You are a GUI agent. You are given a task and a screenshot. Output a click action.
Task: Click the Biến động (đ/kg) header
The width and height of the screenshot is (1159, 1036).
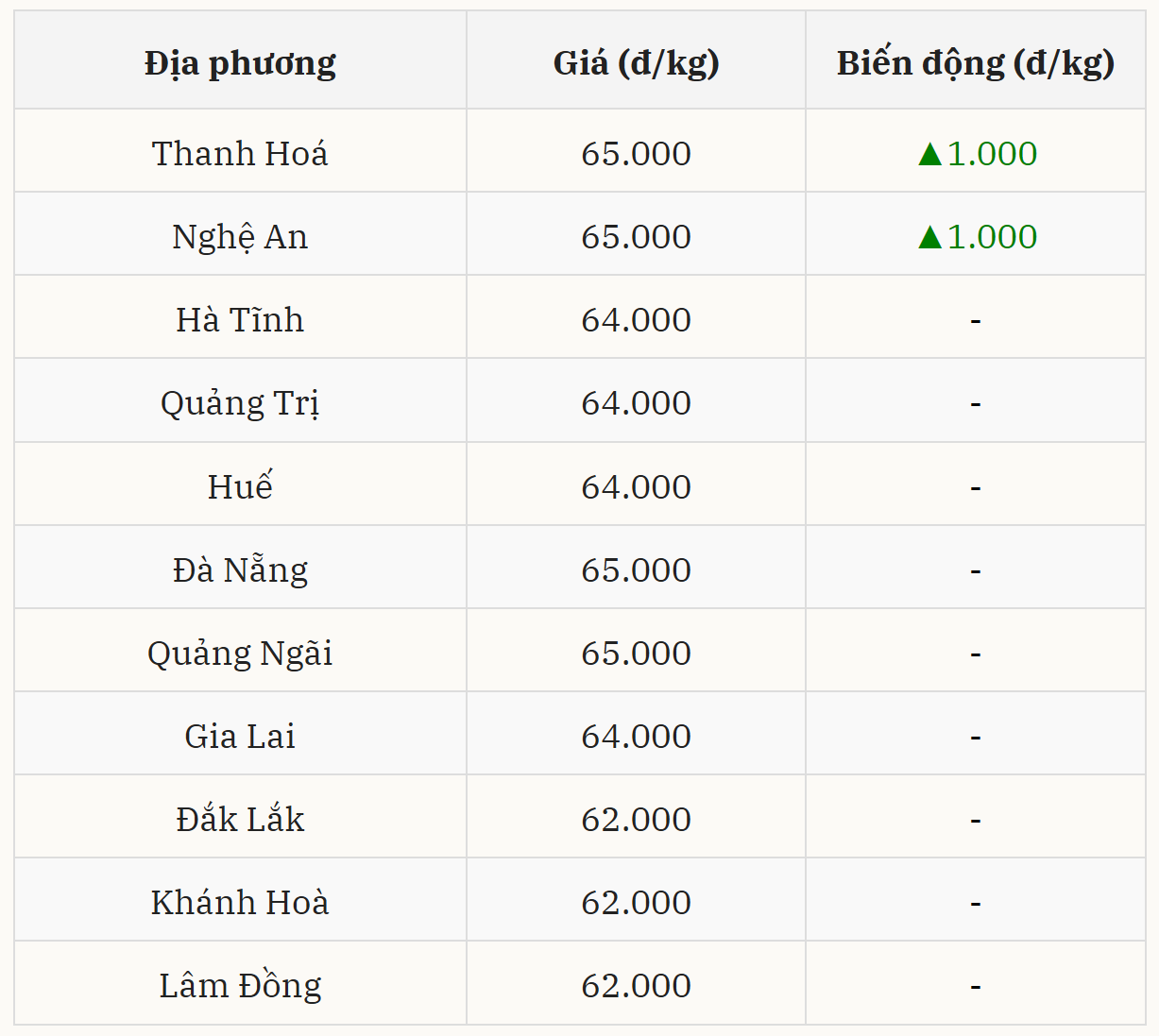coord(976,63)
